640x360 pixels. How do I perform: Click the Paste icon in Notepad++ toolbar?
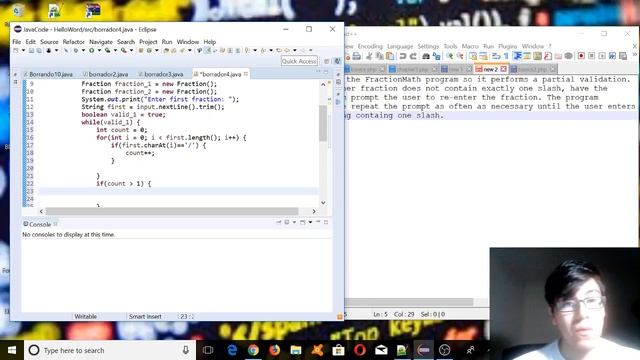coord(390,56)
